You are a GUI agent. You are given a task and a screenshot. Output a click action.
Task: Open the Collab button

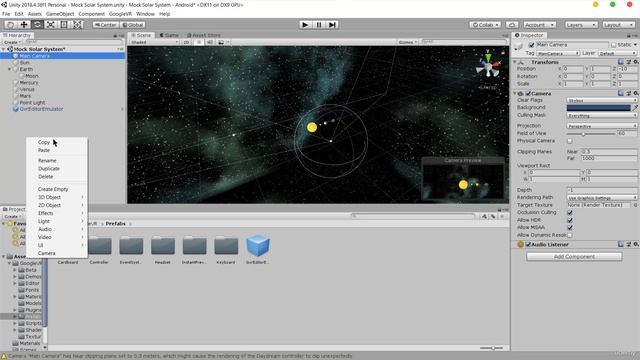tap(485, 25)
